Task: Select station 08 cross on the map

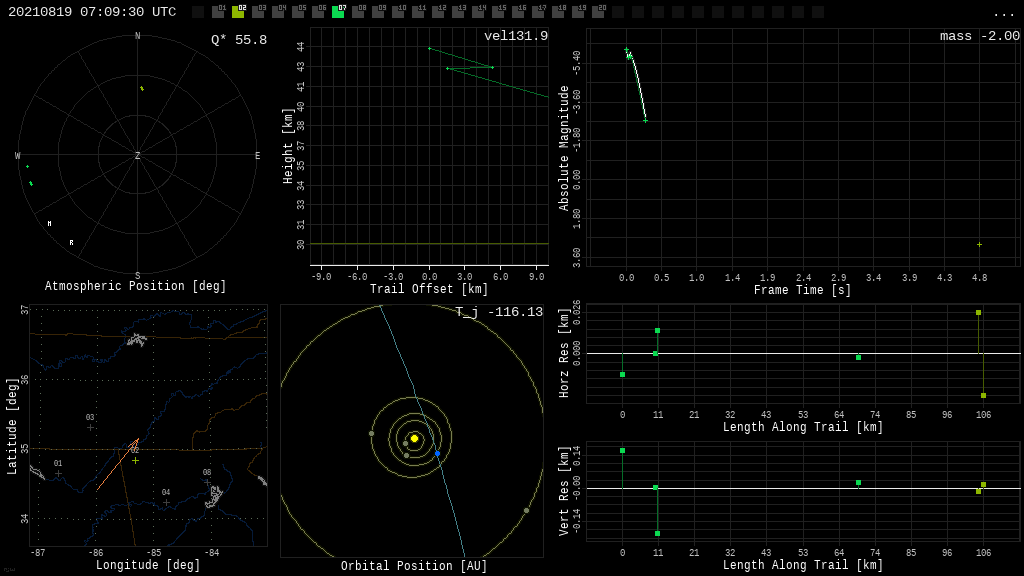Action: tap(207, 482)
